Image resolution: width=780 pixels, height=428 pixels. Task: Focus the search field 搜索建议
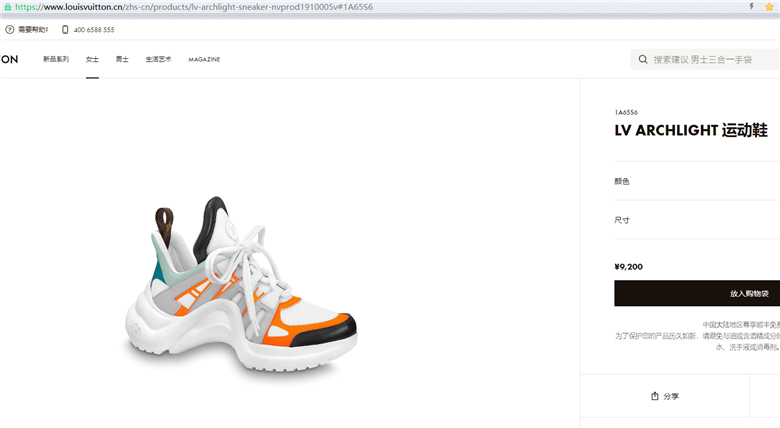click(x=705, y=59)
